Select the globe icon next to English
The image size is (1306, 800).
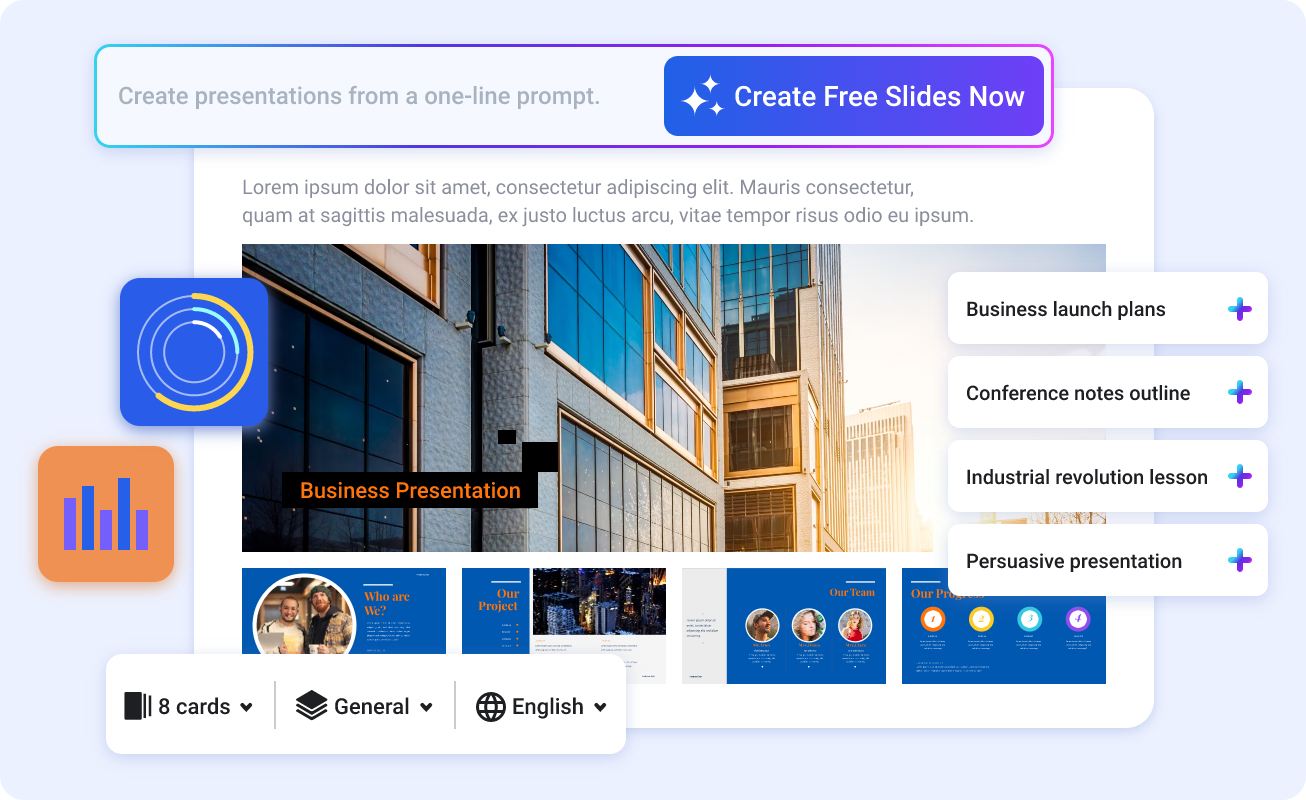[490, 706]
